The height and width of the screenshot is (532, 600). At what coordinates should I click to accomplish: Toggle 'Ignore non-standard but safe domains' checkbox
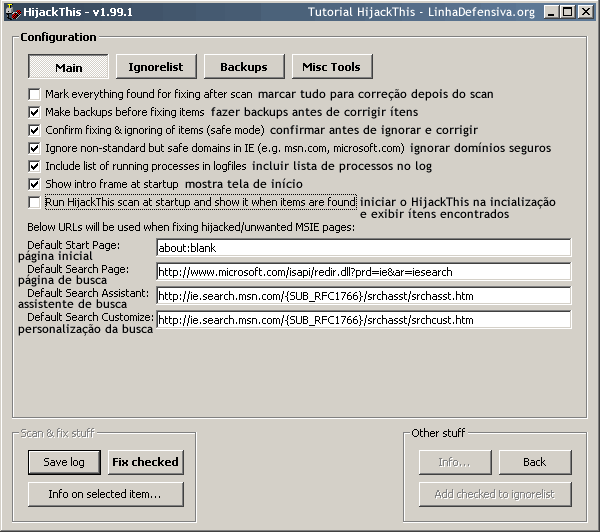tap(35, 148)
